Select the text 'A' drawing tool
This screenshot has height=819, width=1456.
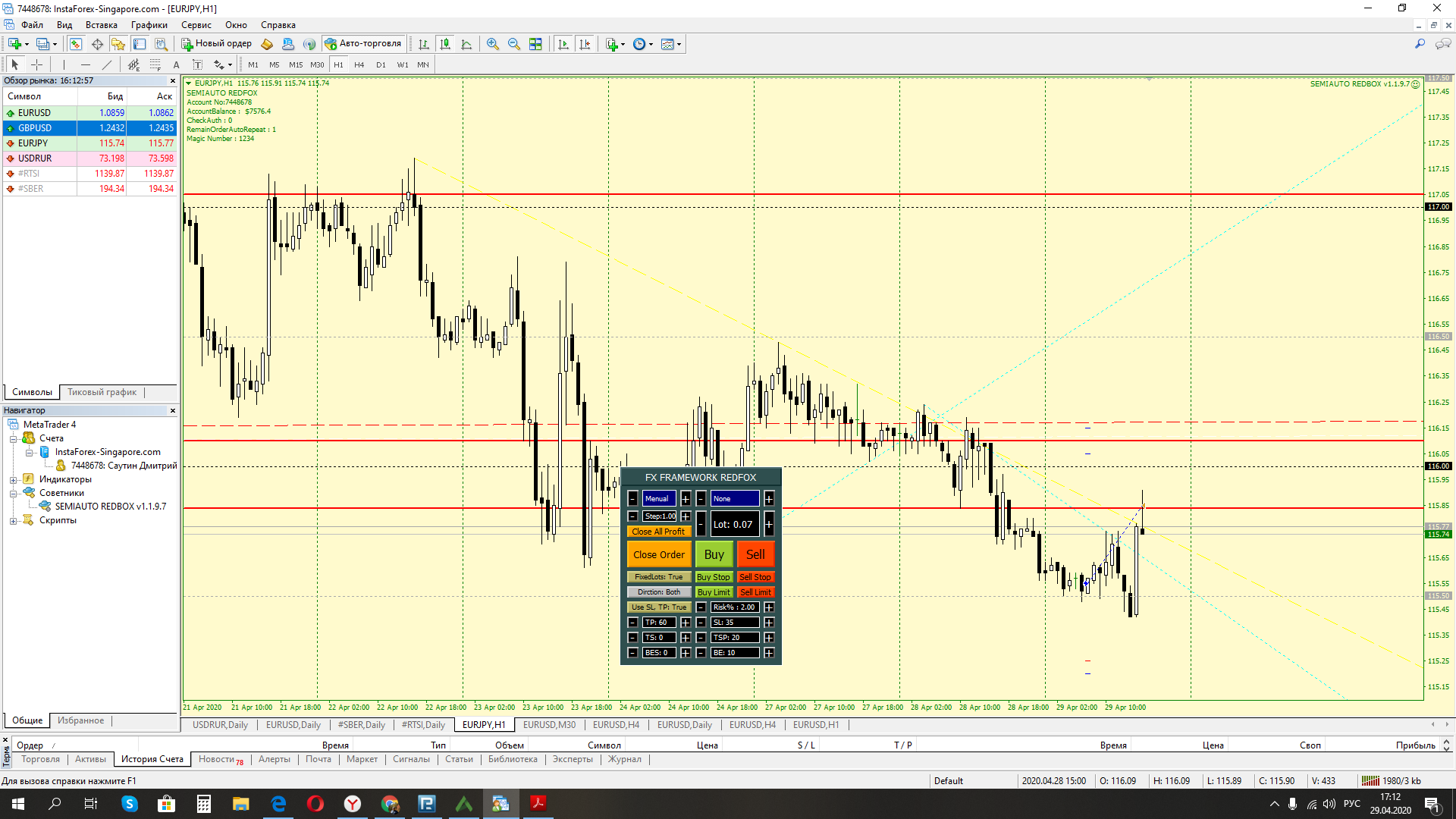pyautogui.click(x=177, y=64)
